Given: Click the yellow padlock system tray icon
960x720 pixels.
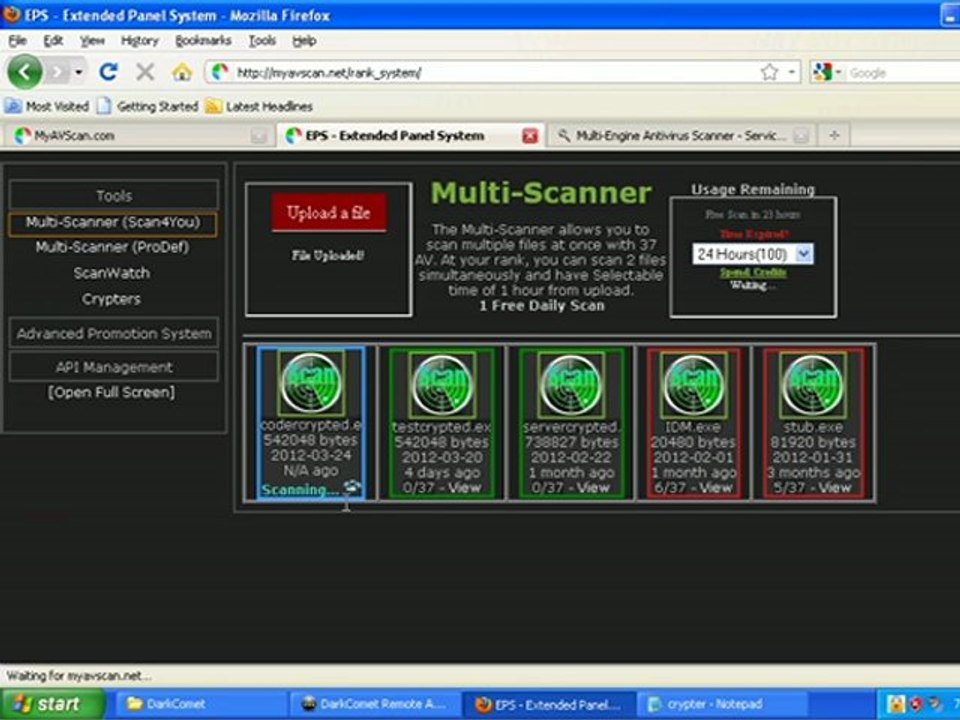Looking at the screenshot, I should click(896, 704).
